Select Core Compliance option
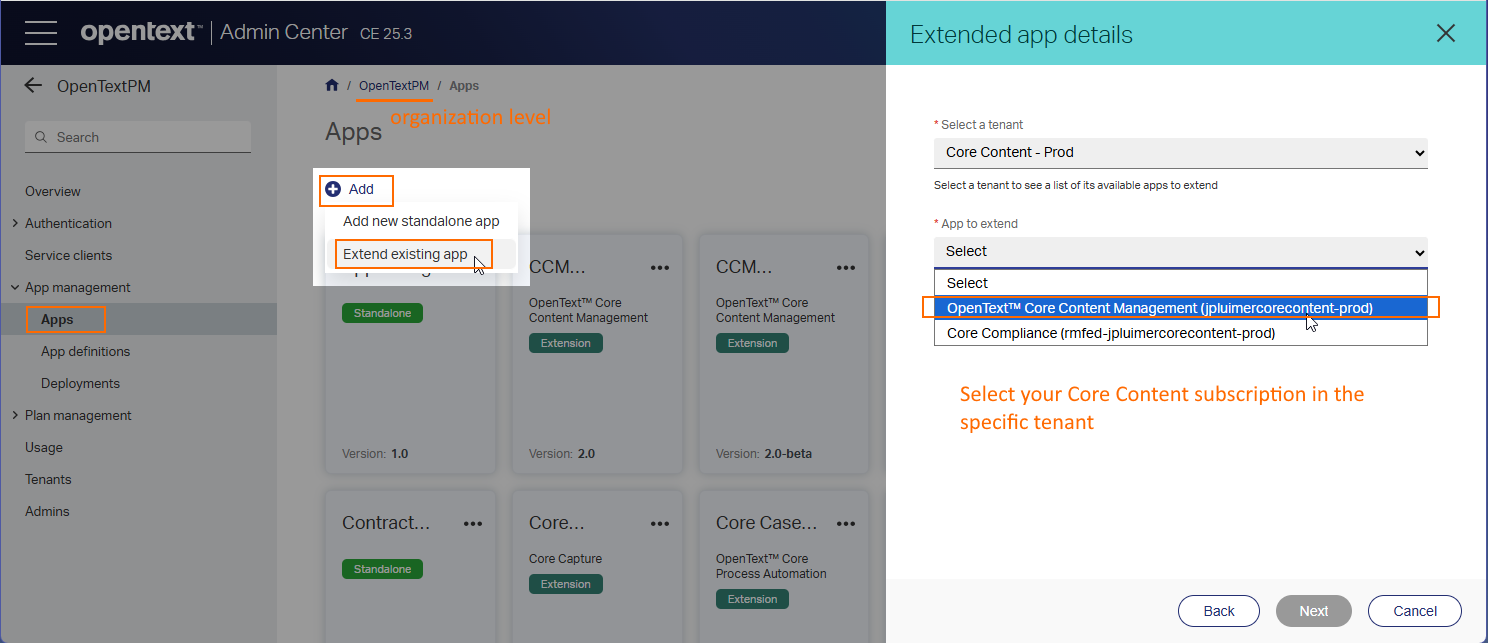 [1180, 333]
